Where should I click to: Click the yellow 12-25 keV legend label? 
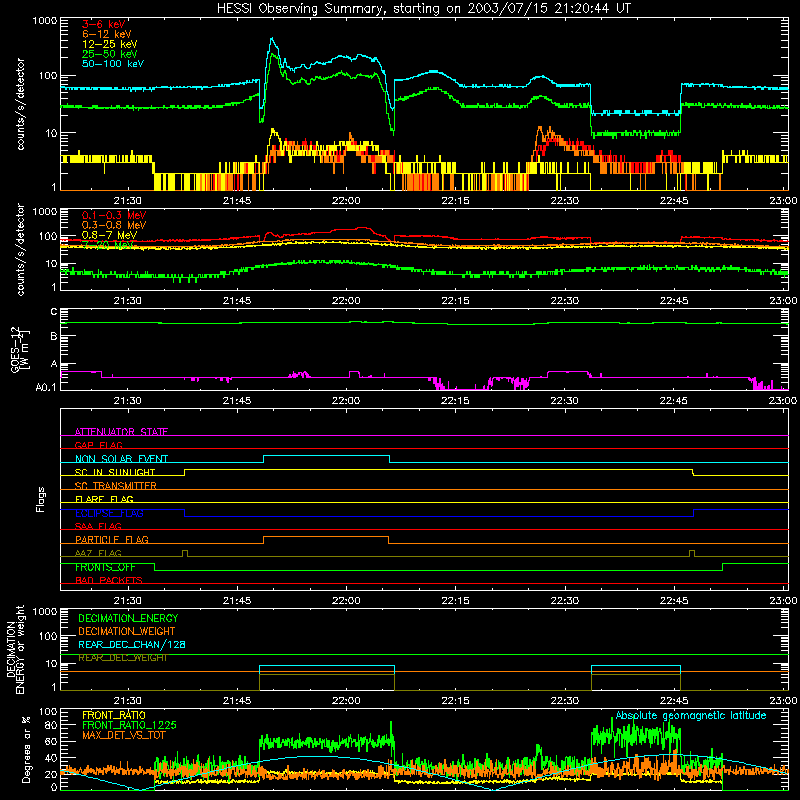[x=110, y=44]
